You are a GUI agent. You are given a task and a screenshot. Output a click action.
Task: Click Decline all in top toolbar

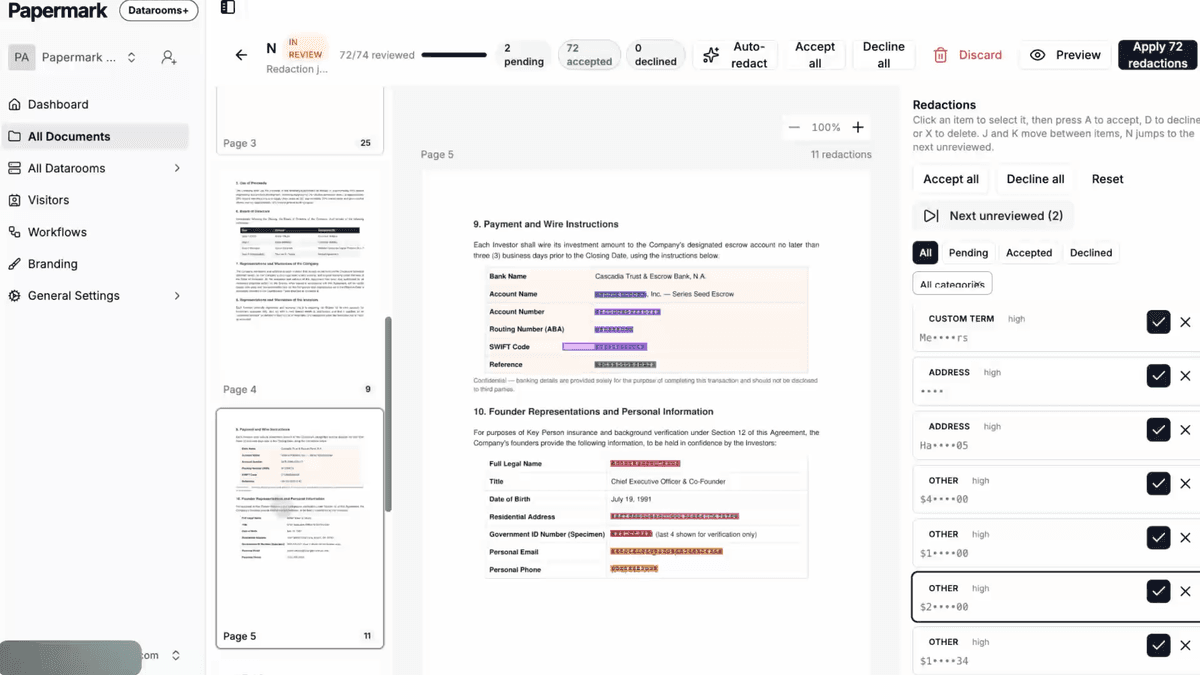884,55
